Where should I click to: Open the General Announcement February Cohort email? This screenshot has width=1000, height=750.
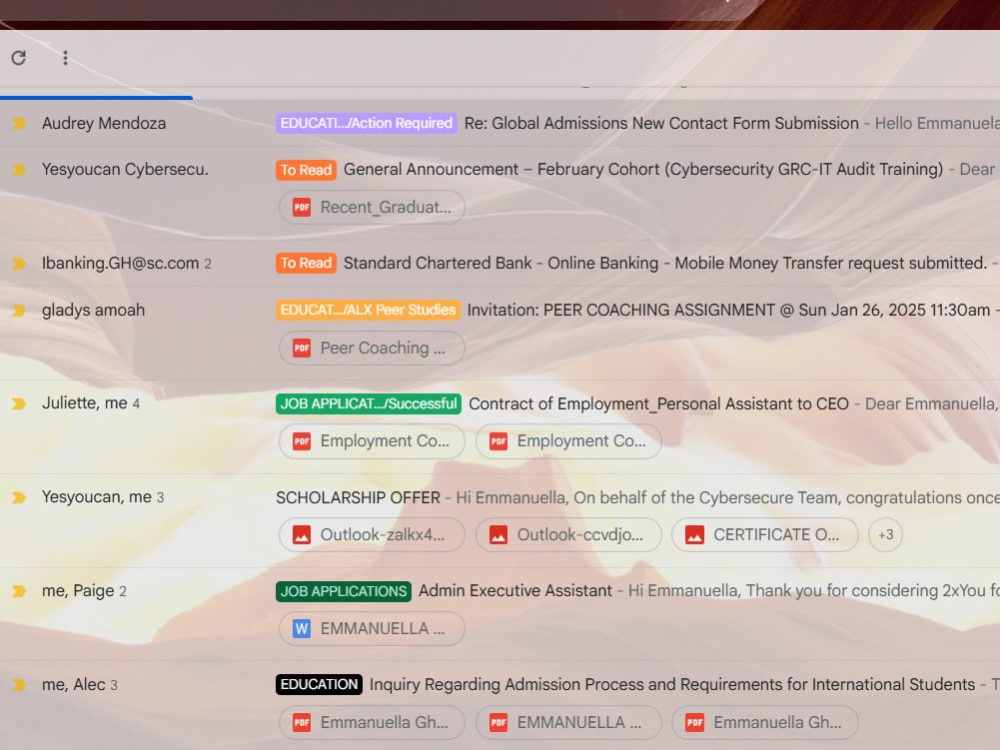pyautogui.click(x=643, y=170)
